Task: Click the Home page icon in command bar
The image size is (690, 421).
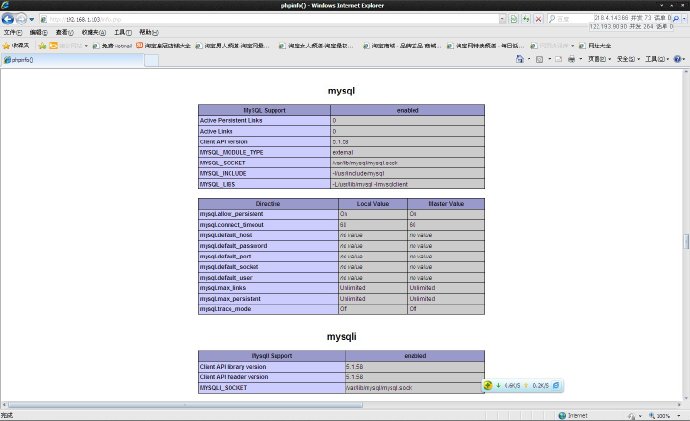Action: pyautogui.click(x=520, y=59)
